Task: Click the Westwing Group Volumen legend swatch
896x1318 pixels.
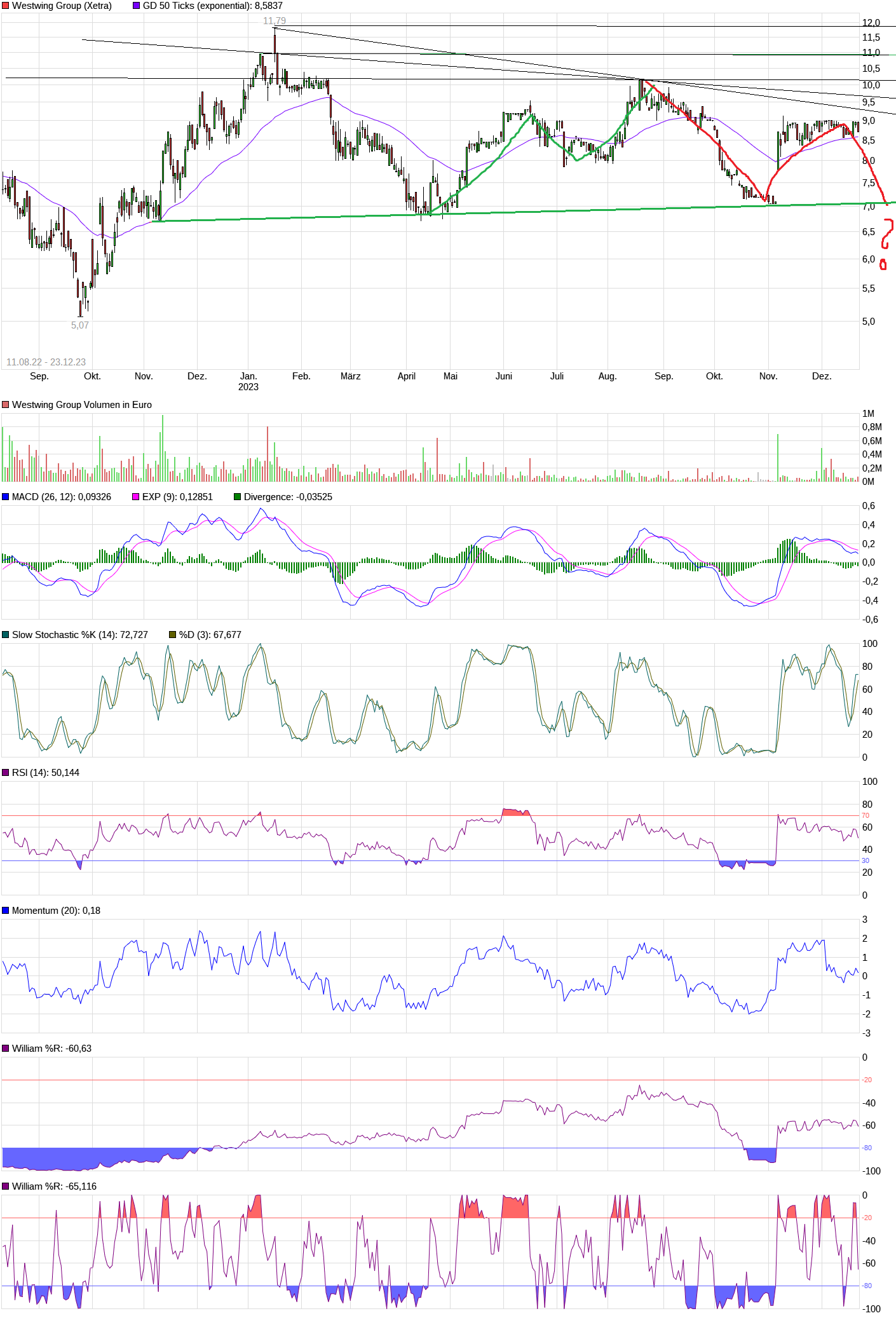Action: click(x=6, y=405)
